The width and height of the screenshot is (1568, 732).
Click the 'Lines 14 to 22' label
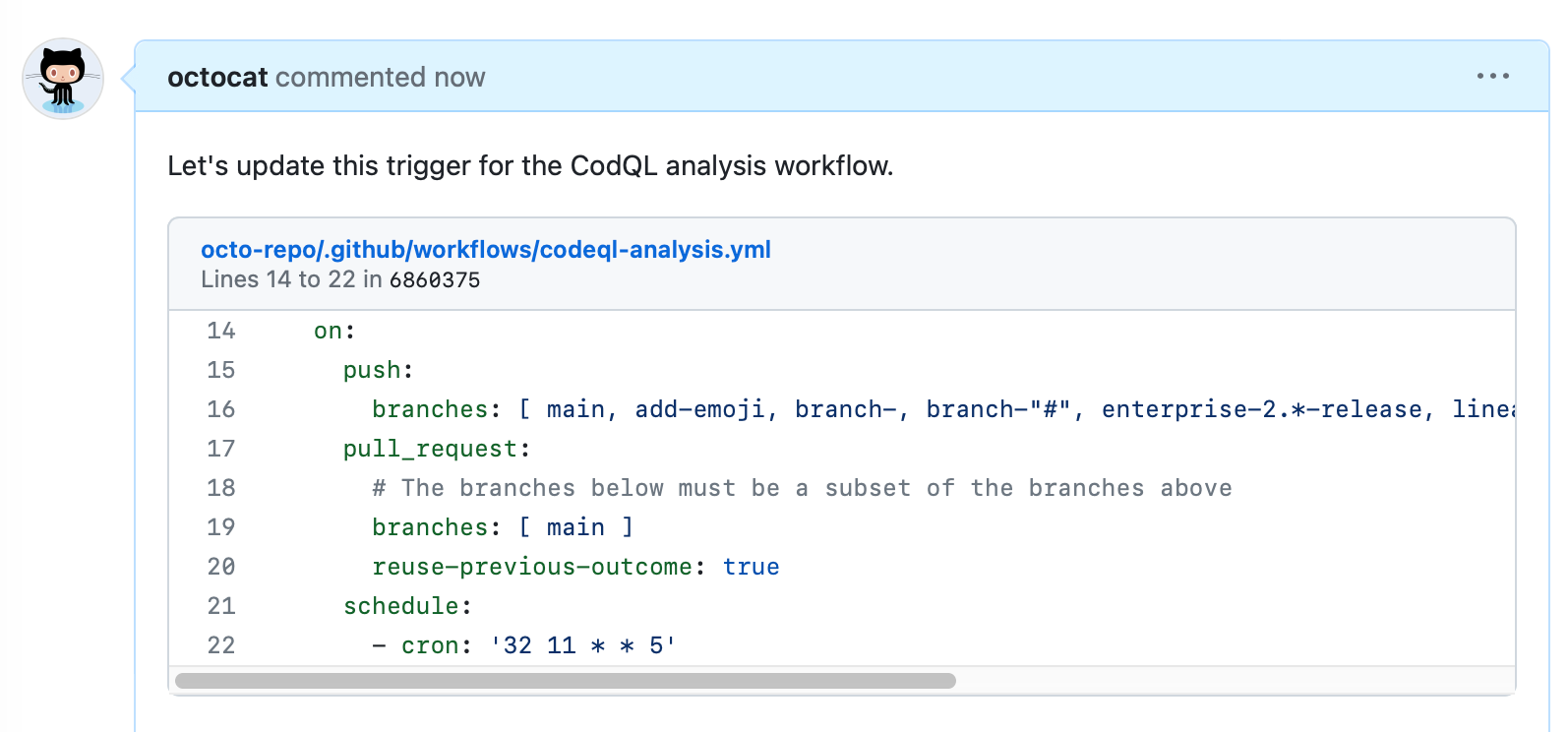click(x=283, y=279)
